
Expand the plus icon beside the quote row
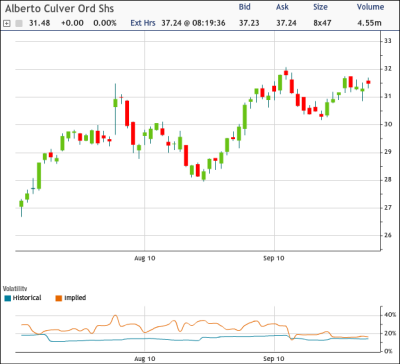pyautogui.click(x=6, y=24)
